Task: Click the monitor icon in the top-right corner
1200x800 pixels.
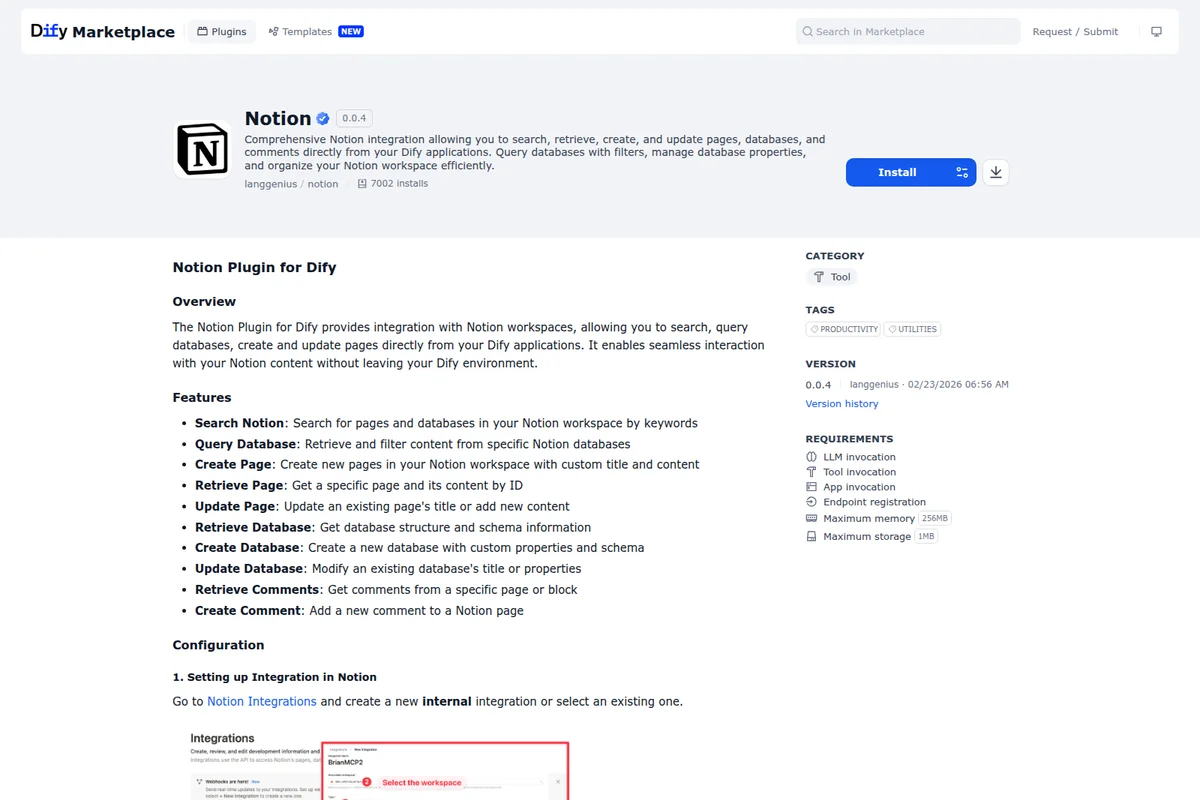Action: tap(1156, 31)
